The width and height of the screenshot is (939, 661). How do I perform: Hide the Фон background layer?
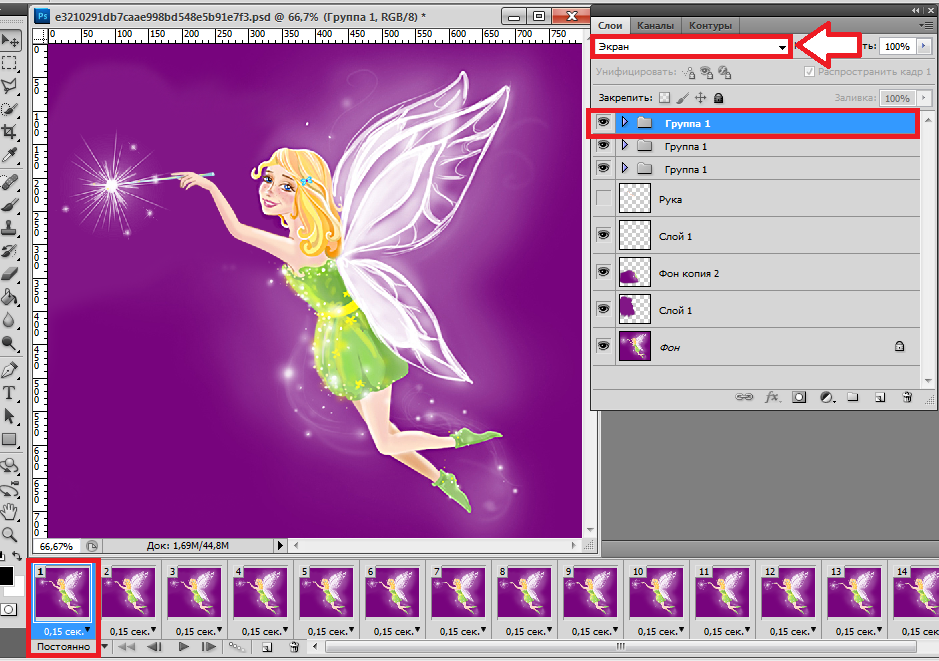[x=603, y=346]
